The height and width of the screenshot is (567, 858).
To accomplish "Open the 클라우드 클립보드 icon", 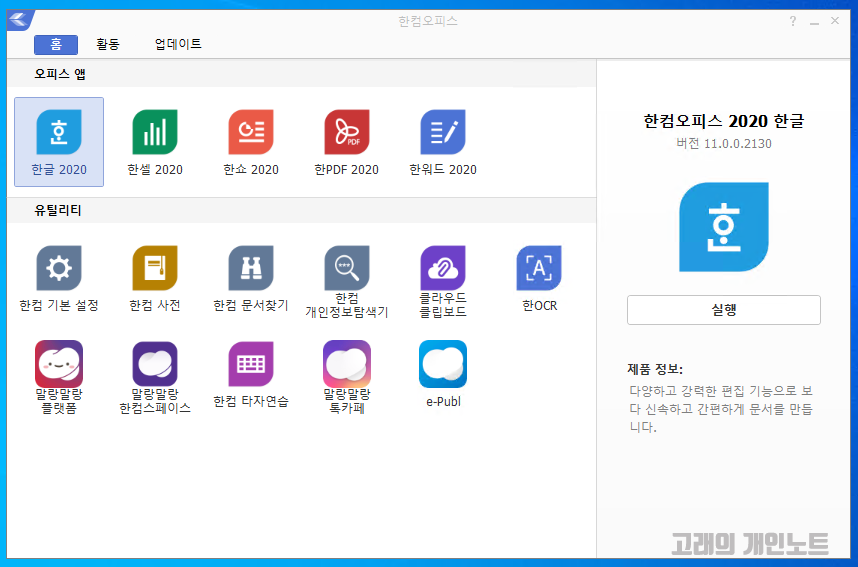I will point(443,268).
